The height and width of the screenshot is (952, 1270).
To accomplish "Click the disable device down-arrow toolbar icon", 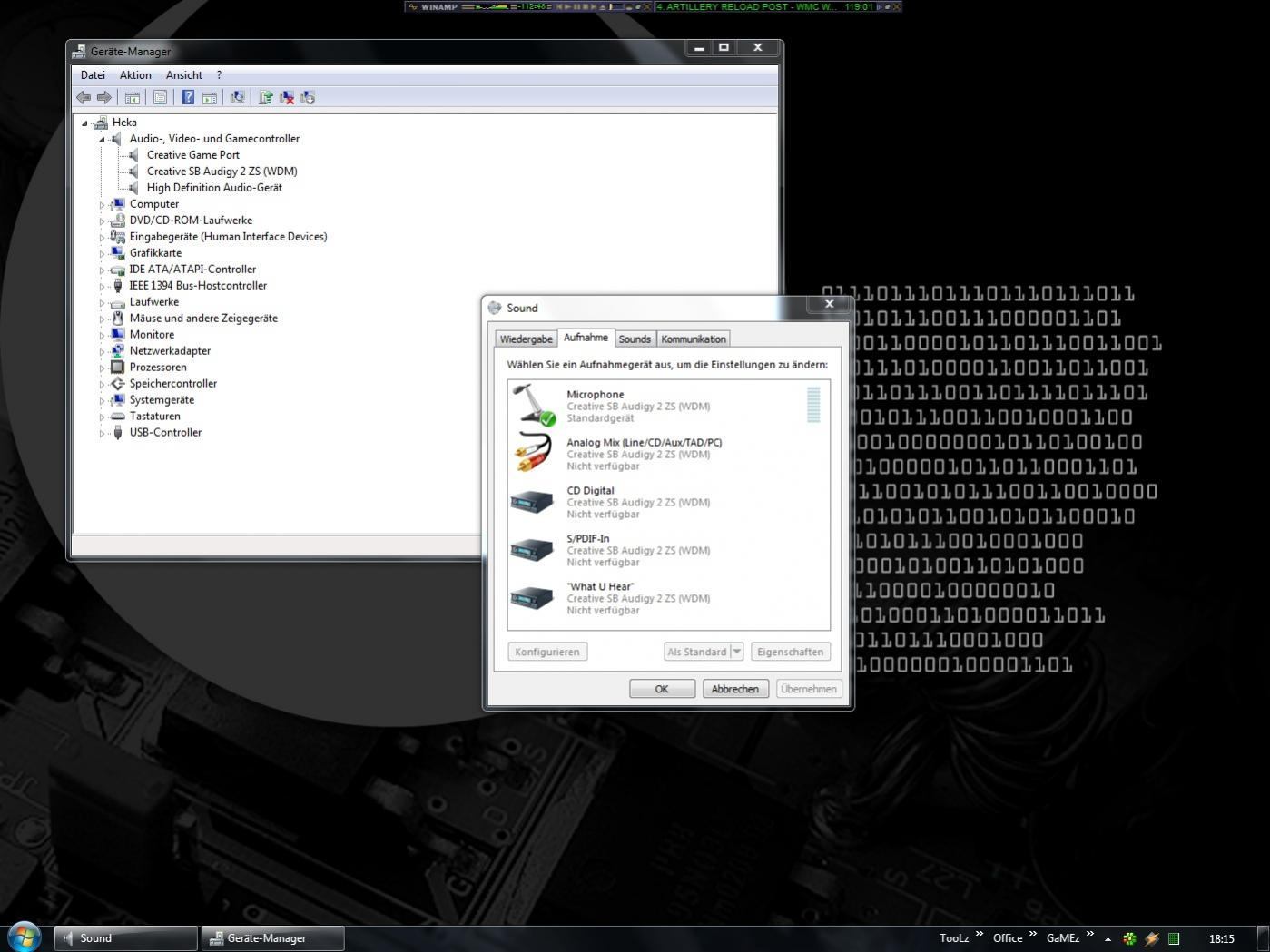I will point(308,97).
